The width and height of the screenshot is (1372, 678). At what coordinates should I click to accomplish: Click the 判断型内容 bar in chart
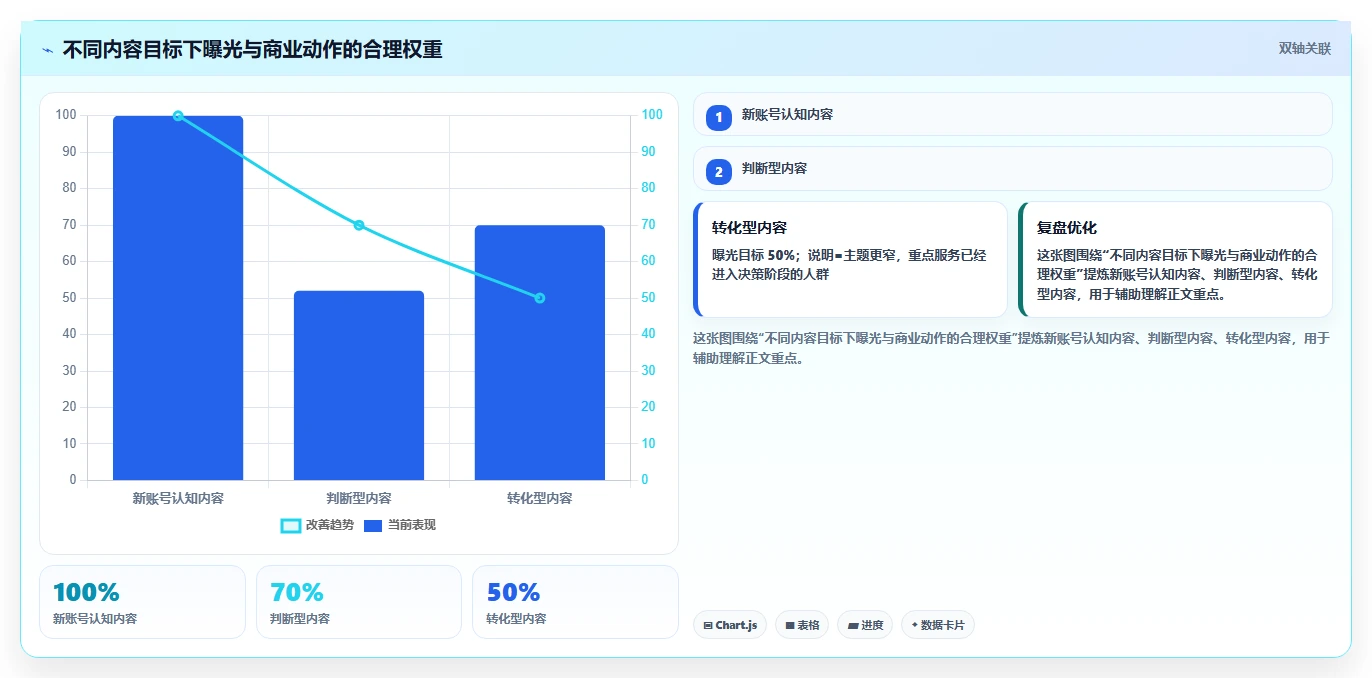[x=359, y=386]
